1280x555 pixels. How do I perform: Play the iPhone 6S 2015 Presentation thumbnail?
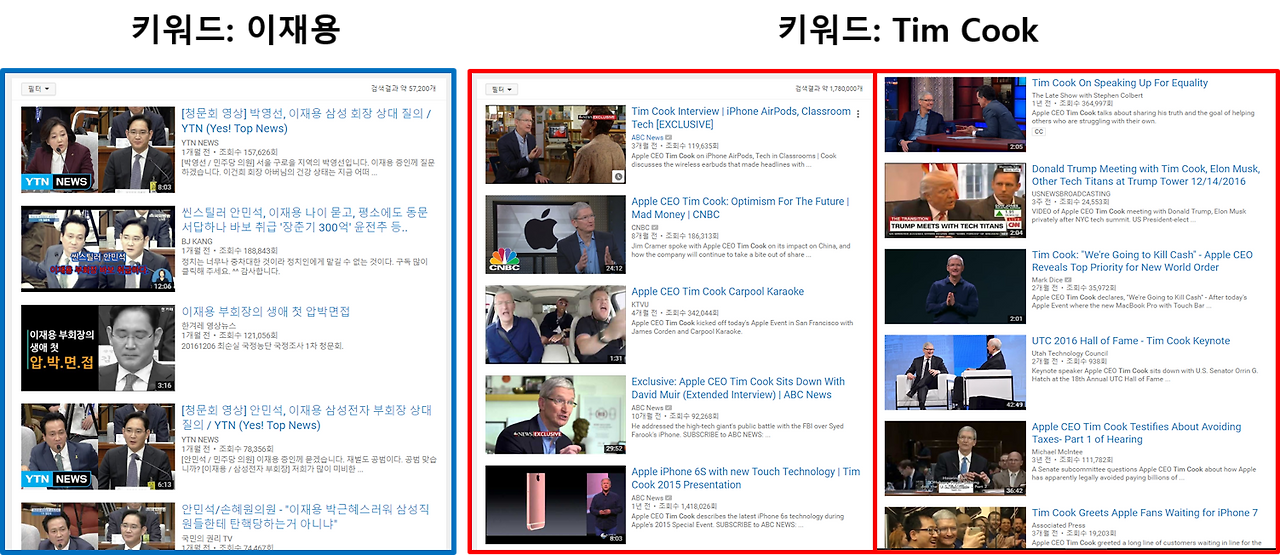tap(555, 504)
